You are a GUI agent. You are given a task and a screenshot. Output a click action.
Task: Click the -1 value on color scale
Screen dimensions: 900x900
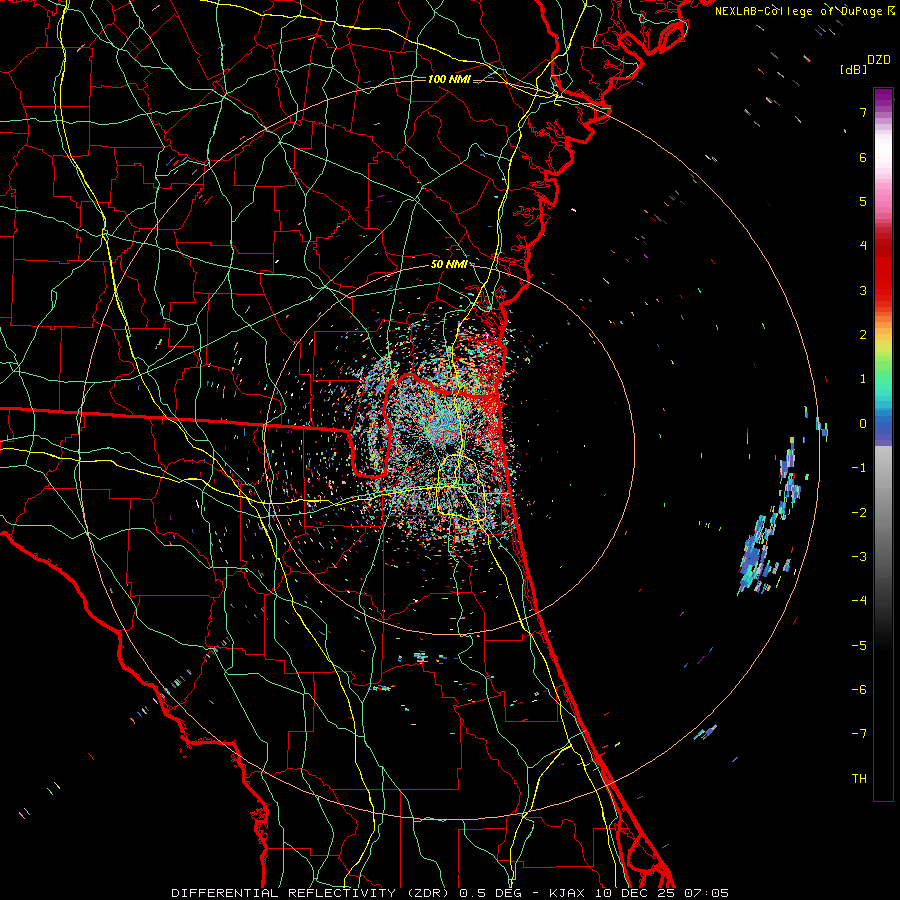click(x=859, y=468)
